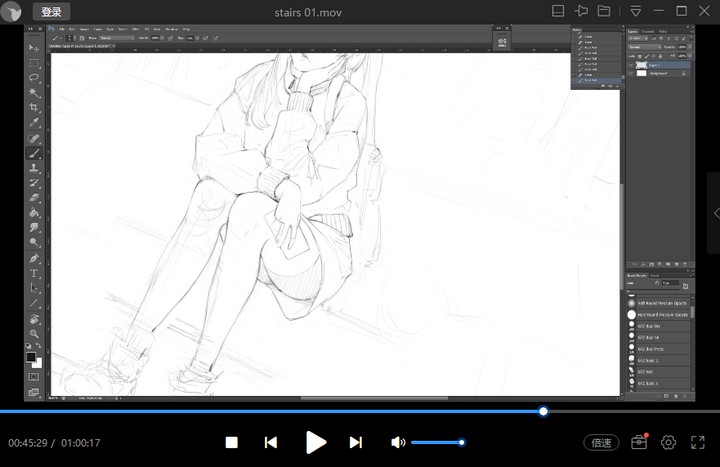The width and height of the screenshot is (720, 467).
Task: Switch to the Paths tab
Action: coord(663,32)
